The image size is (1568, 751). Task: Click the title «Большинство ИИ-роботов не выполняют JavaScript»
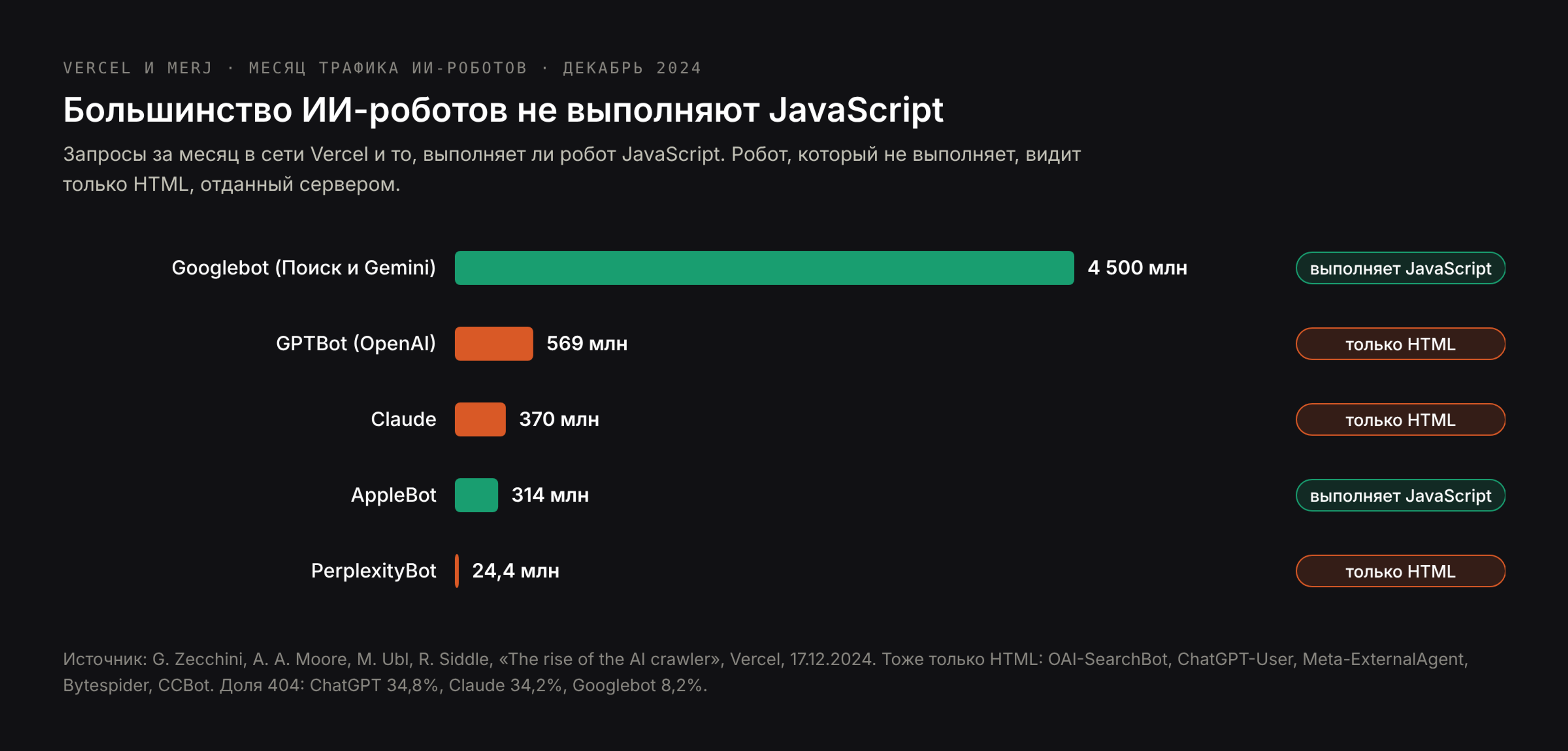pyautogui.click(x=503, y=111)
